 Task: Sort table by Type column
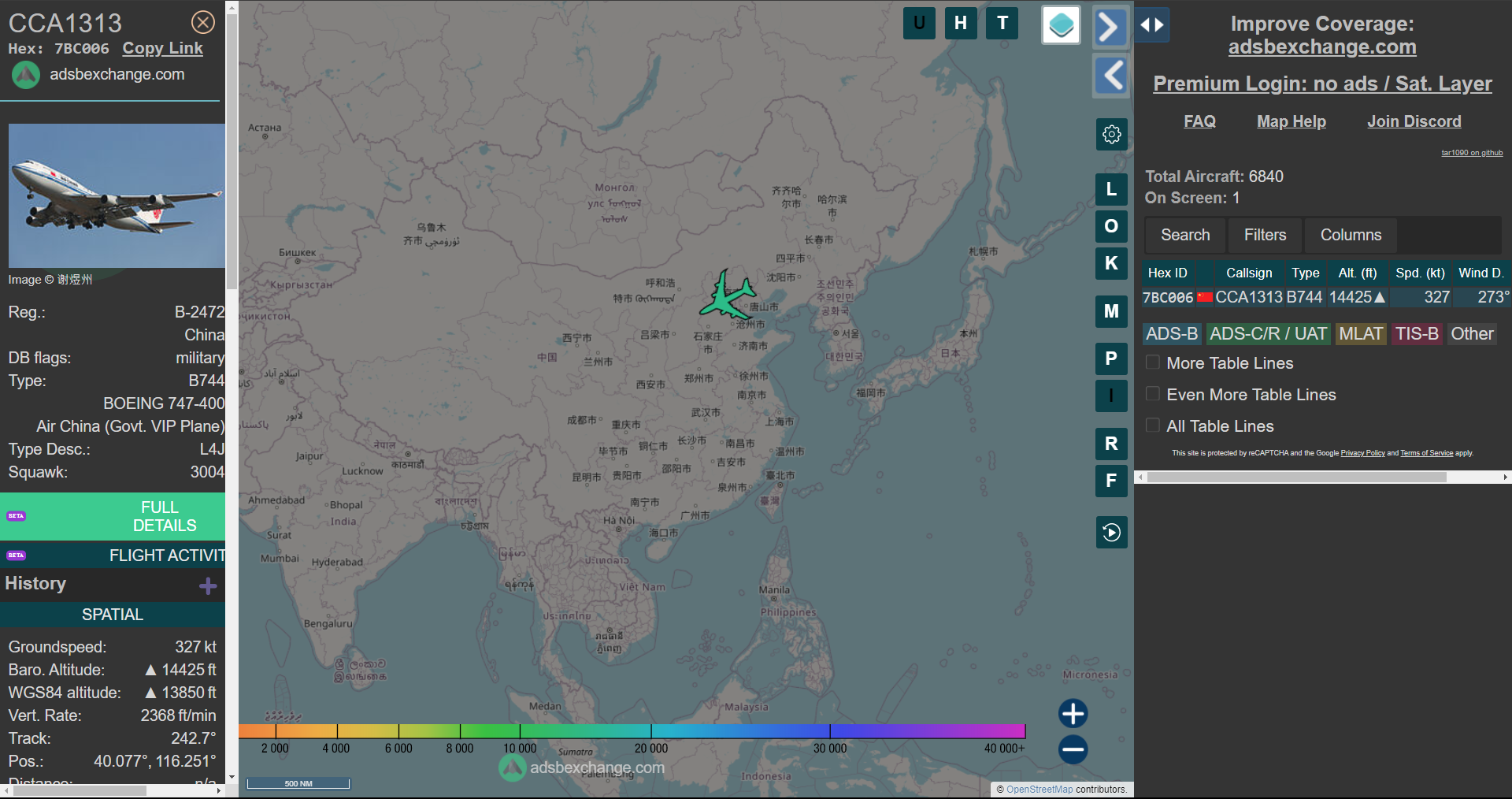point(1305,273)
